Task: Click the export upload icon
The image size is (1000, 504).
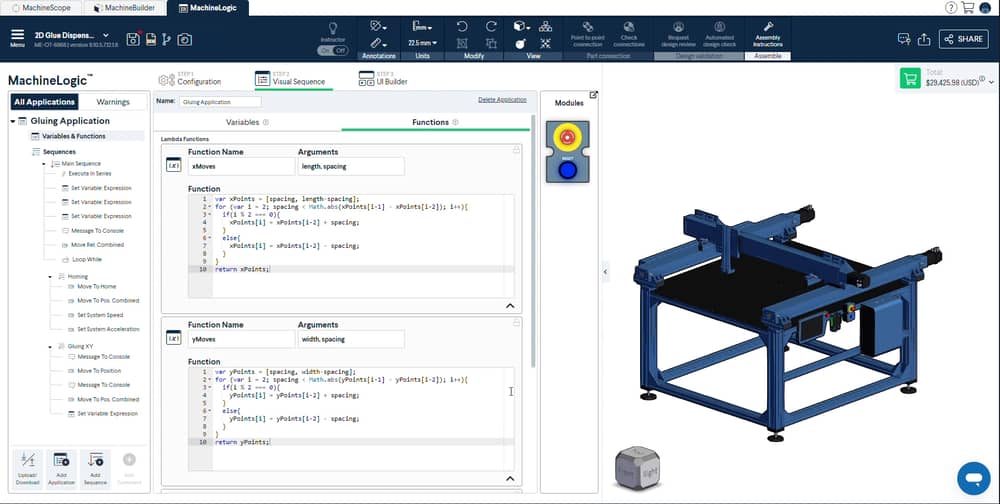Action: [x=924, y=39]
